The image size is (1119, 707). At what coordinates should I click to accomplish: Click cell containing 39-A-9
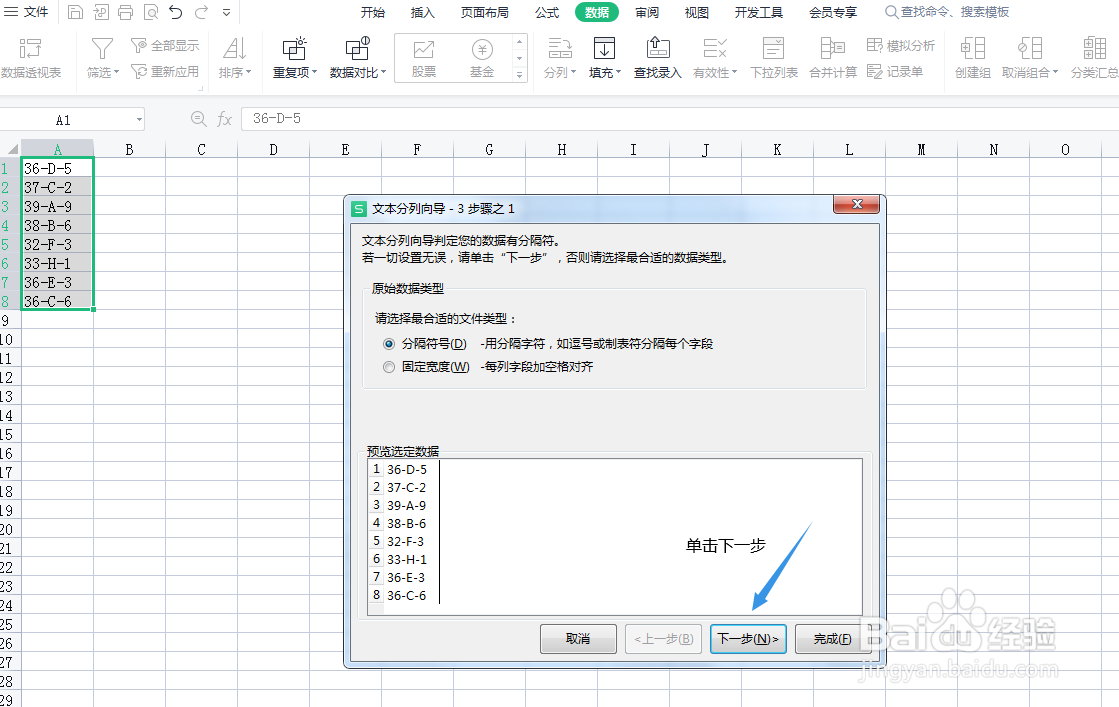pyautogui.click(x=57, y=206)
